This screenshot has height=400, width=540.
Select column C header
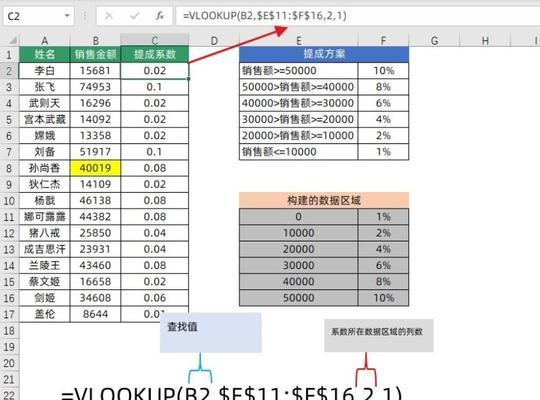click(x=155, y=40)
